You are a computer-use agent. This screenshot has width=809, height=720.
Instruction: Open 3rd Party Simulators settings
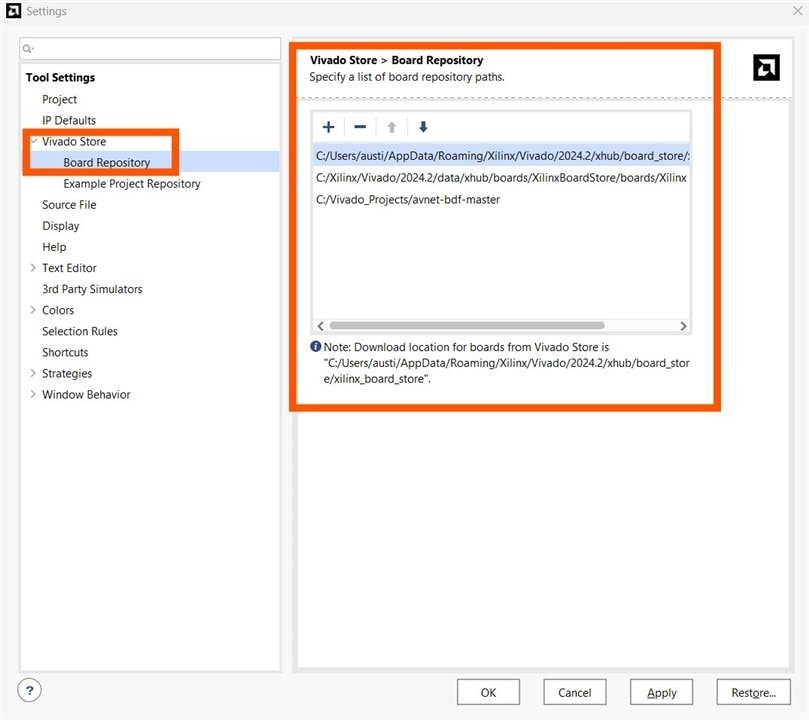(92, 289)
